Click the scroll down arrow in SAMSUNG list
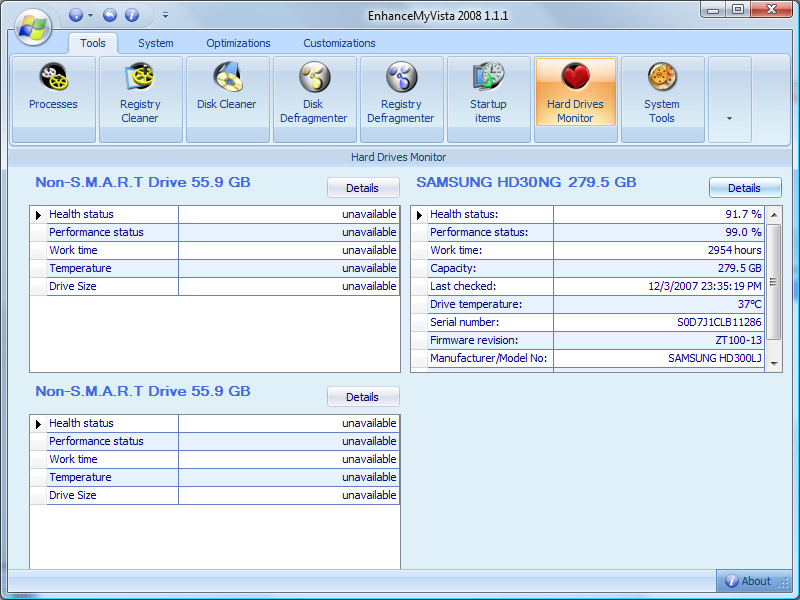The height and width of the screenshot is (600, 800). pos(774,363)
